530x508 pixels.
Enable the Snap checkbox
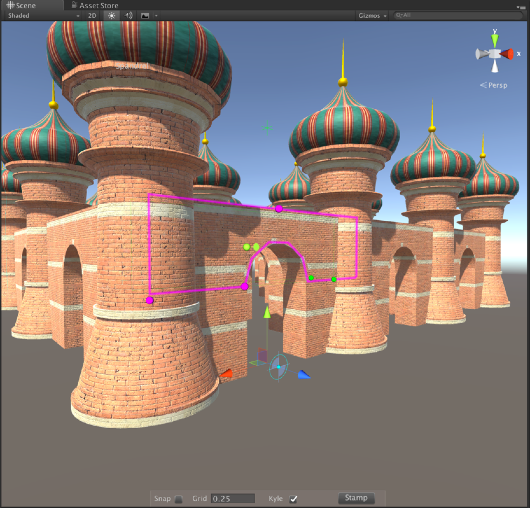(179, 499)
